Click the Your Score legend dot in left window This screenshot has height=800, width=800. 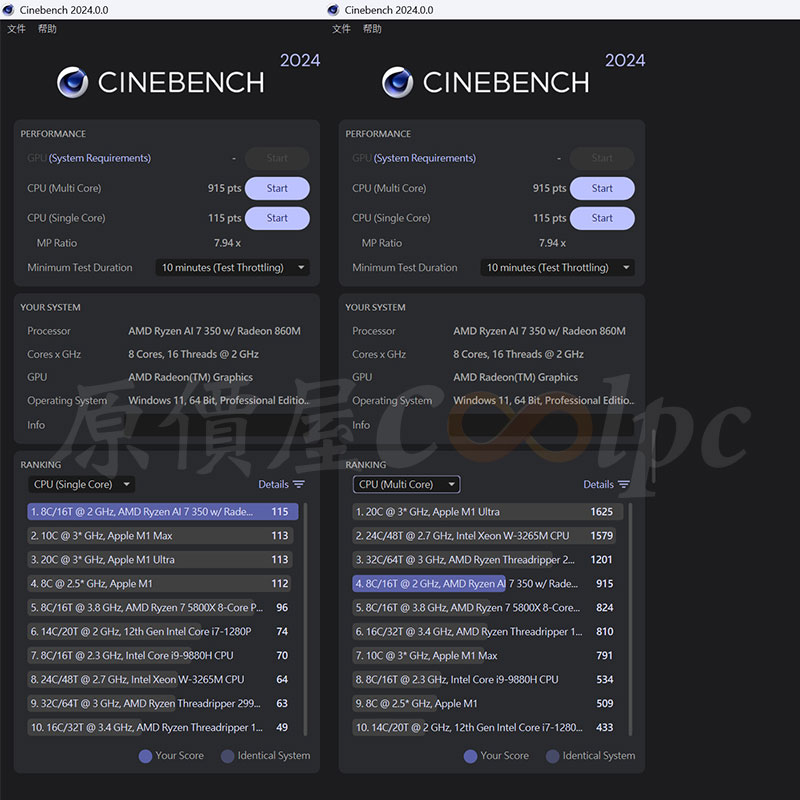(x=145, y=756)
